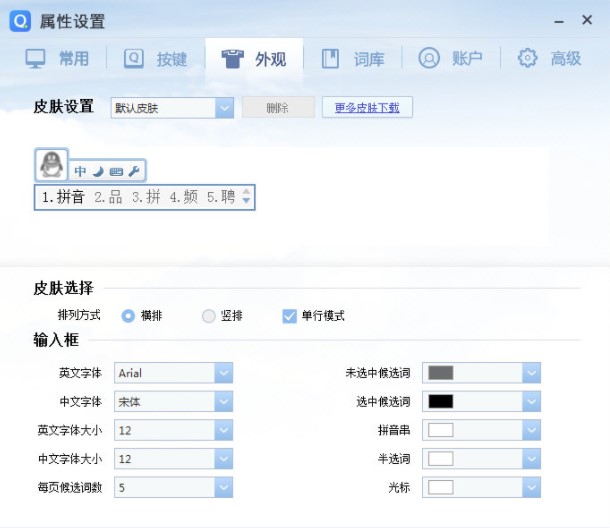Open the 半选词 color dropdown arrow
This screenshot has width=610, height=528.
pos(531,458)
